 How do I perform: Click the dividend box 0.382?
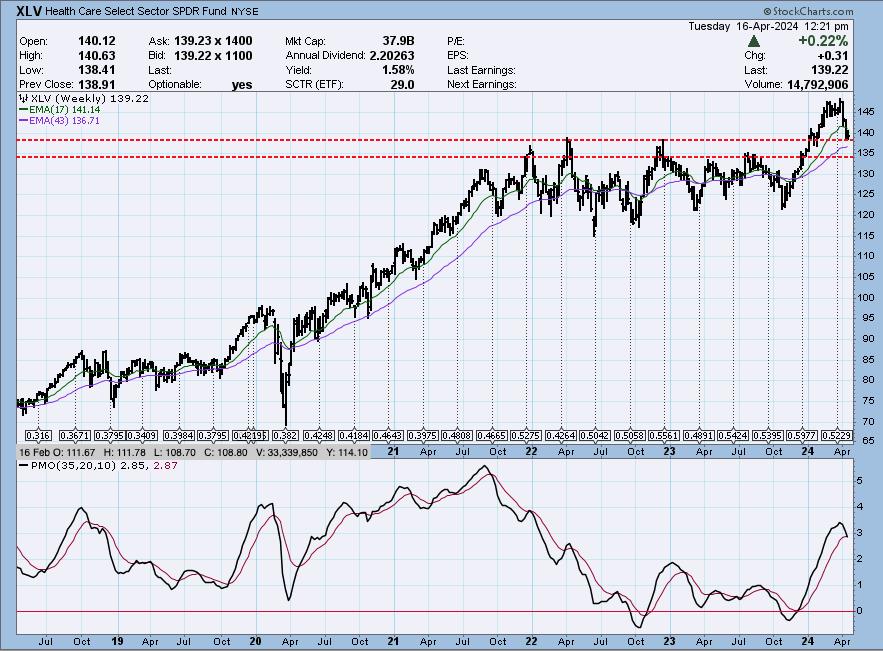point(285,435)
